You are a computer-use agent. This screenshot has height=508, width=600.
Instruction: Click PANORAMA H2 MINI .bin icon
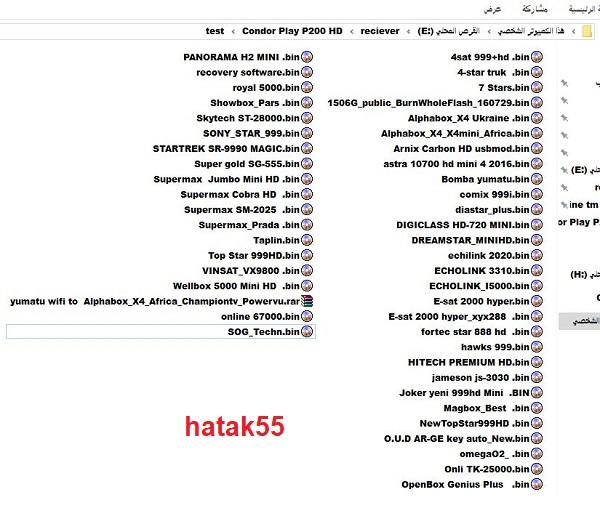(x=307, y=57)
